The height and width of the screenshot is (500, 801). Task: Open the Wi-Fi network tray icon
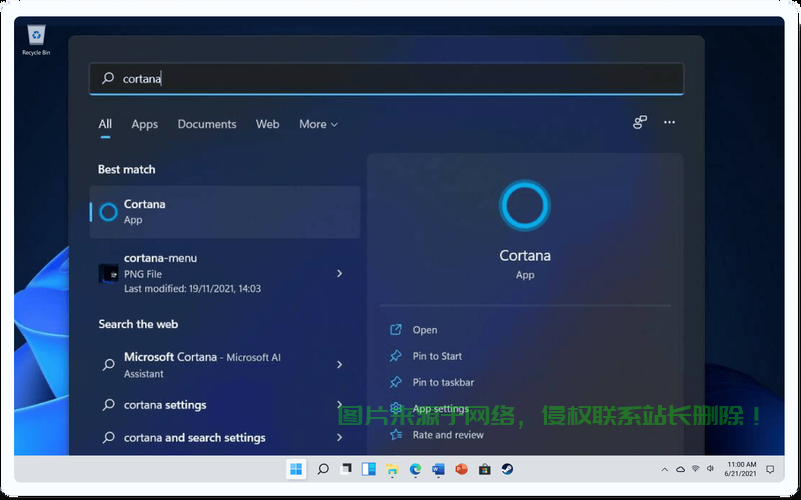[x=696, y=469]
